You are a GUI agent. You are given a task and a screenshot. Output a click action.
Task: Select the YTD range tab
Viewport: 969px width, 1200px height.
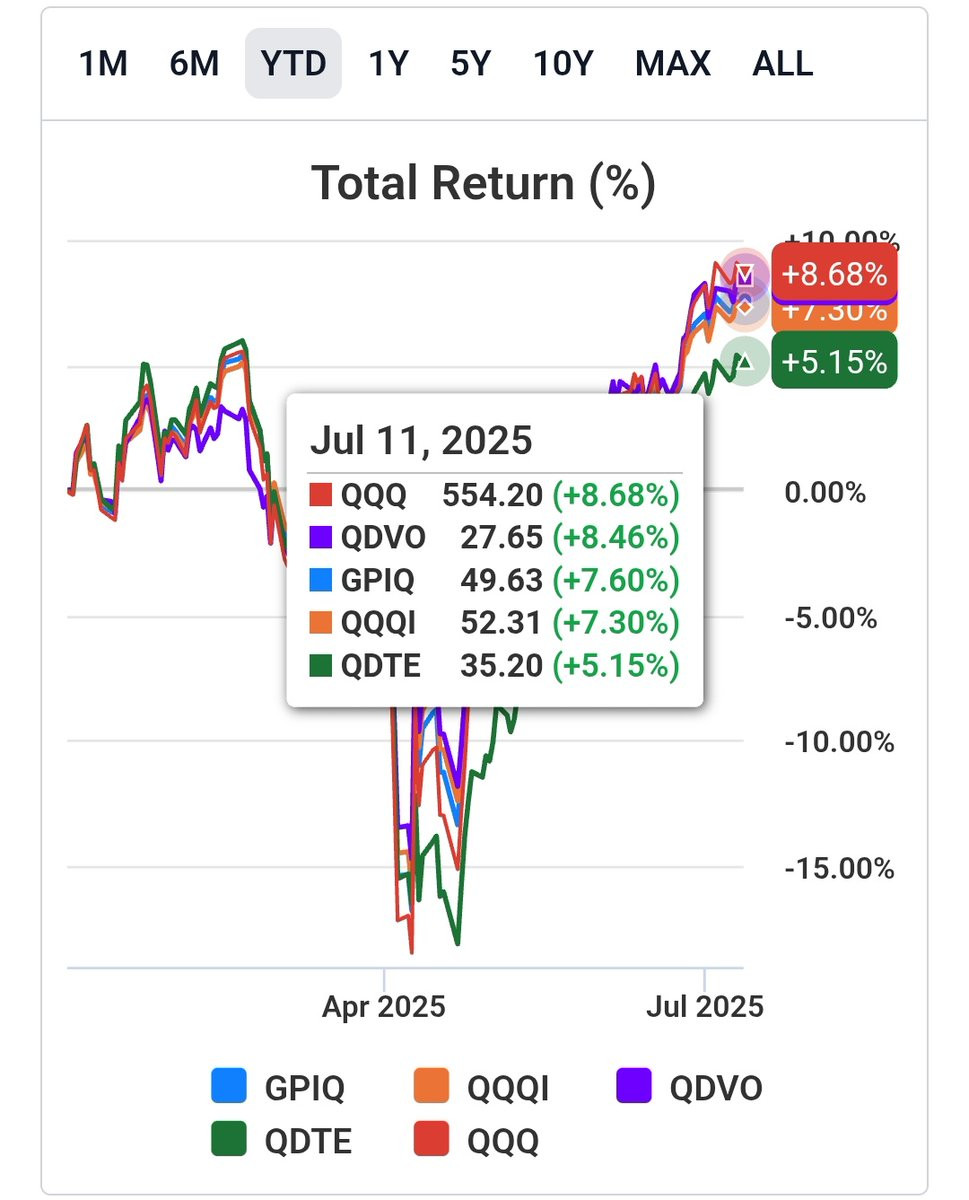point(293,64)
